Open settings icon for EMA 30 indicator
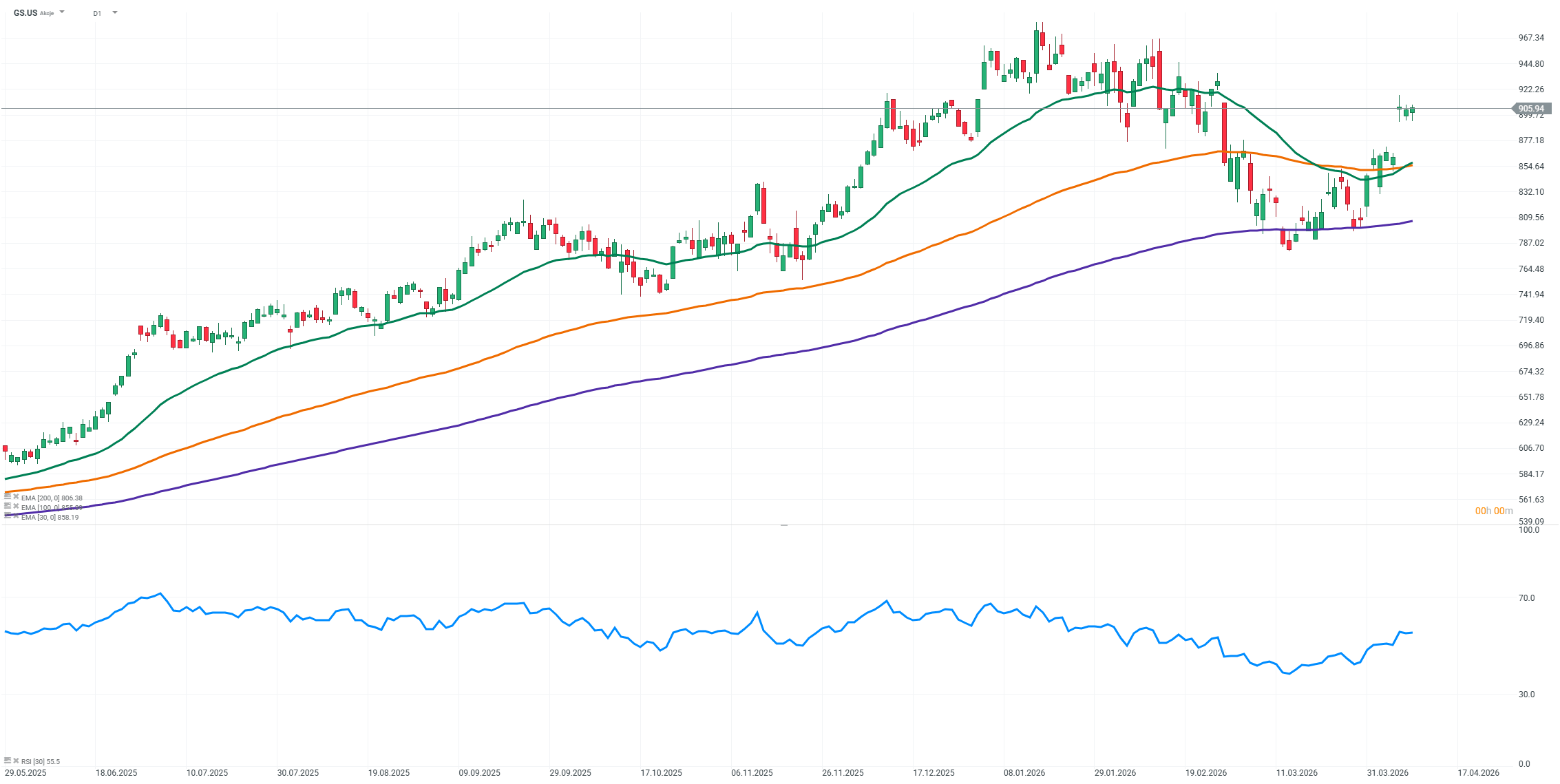Screen dimensions: 1560x784 (x=8, y=516)
